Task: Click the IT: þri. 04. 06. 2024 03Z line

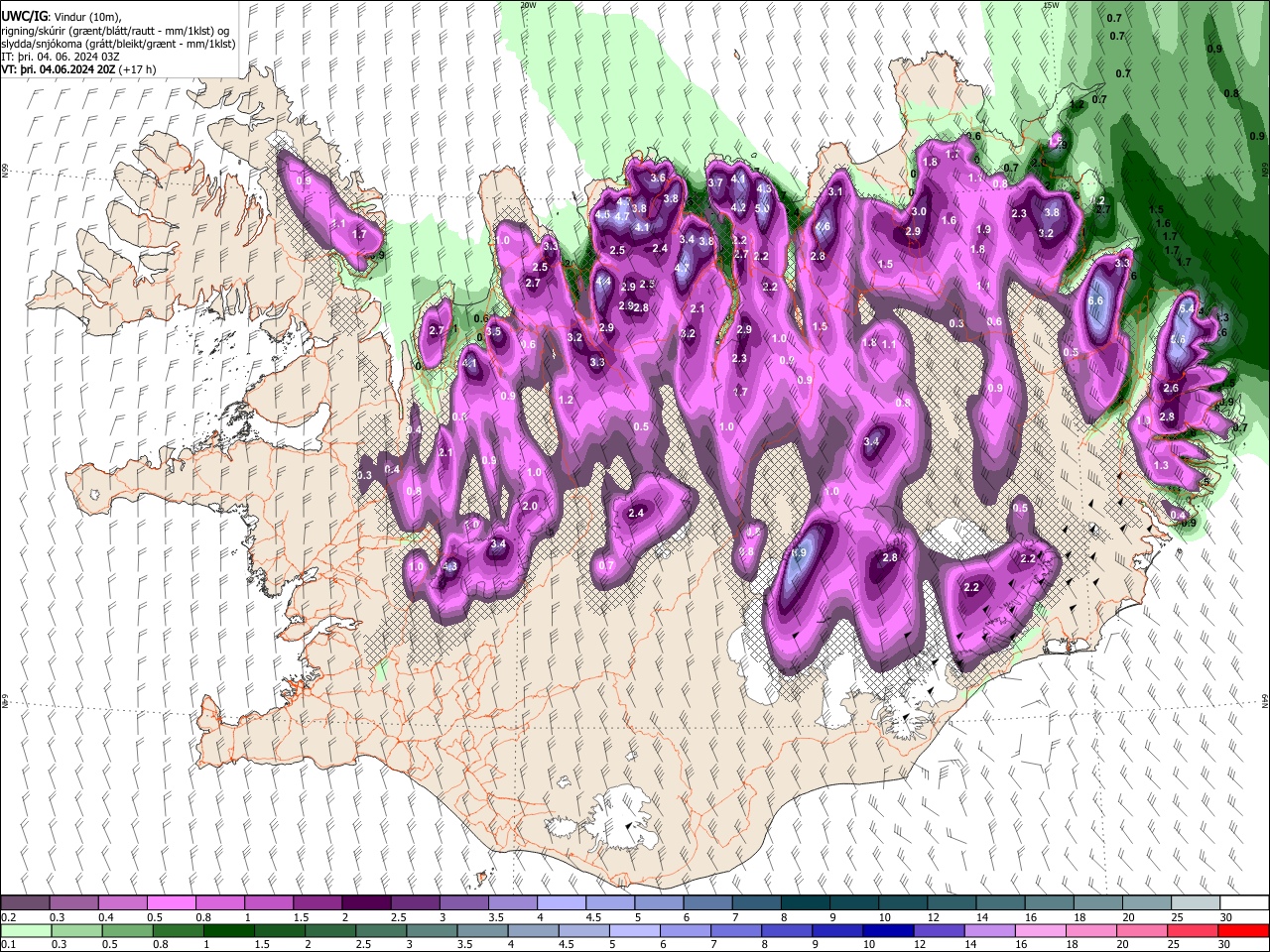Action: (62, 57)
